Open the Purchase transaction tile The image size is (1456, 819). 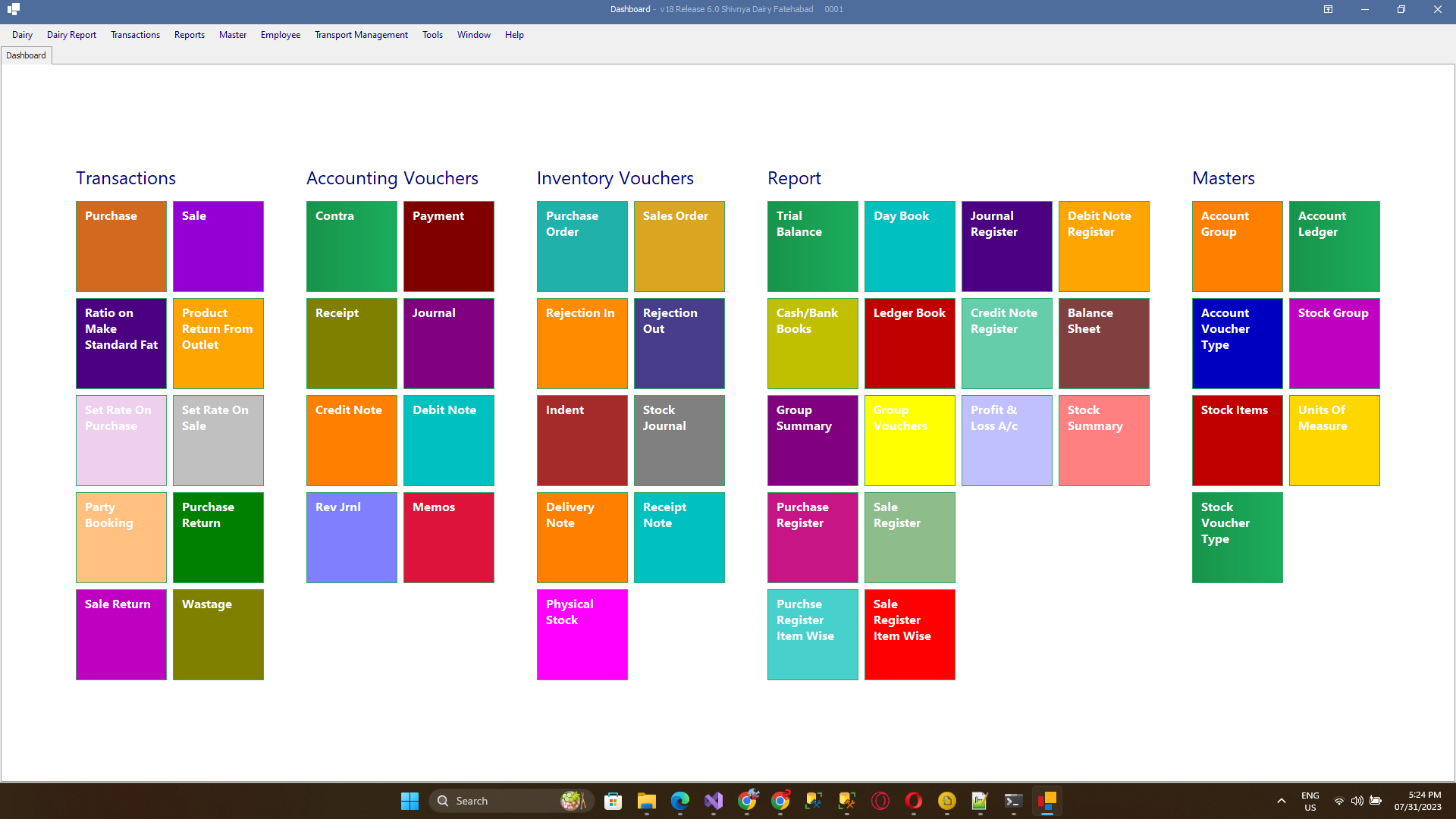click(121, 246)
